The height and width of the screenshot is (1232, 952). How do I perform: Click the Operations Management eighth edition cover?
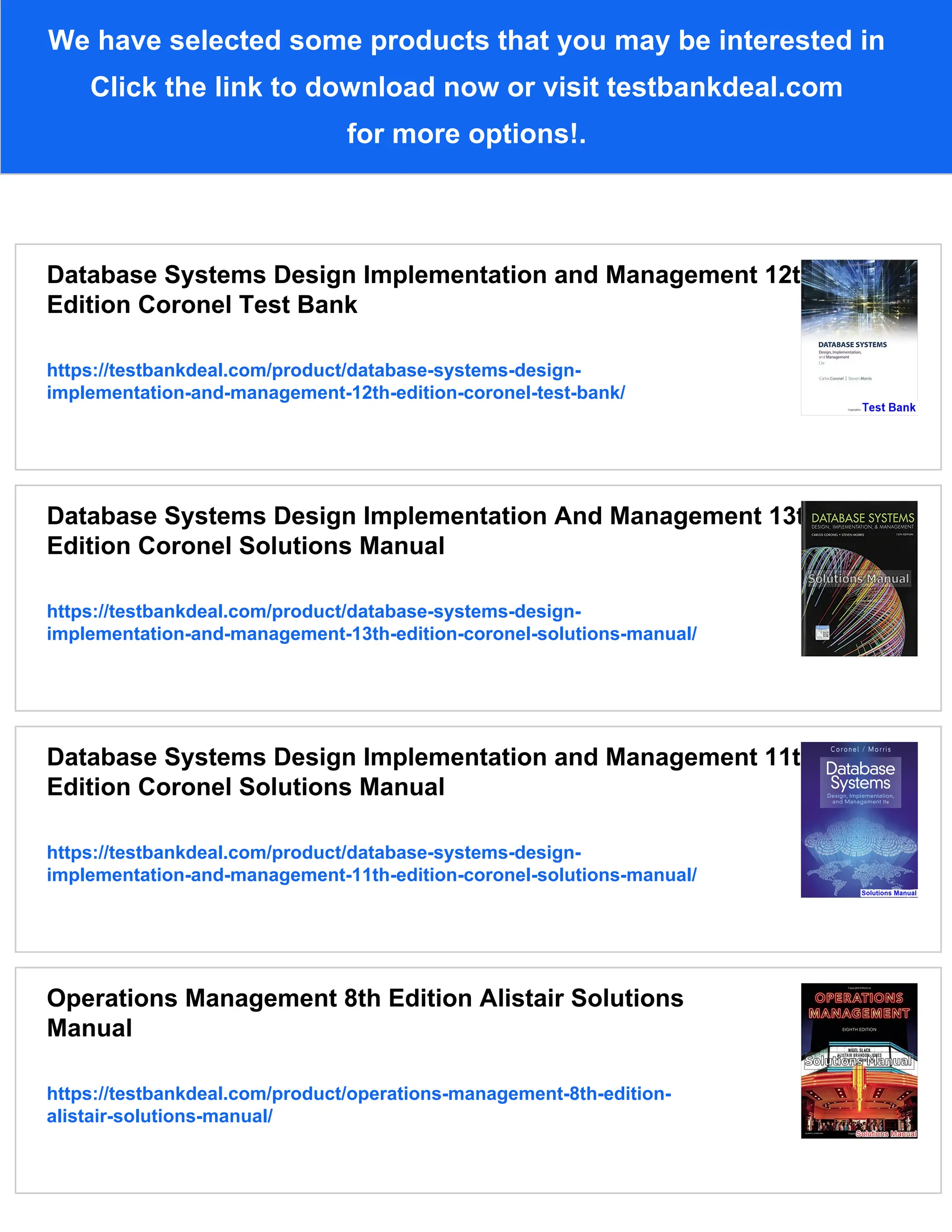point(859,1100)
